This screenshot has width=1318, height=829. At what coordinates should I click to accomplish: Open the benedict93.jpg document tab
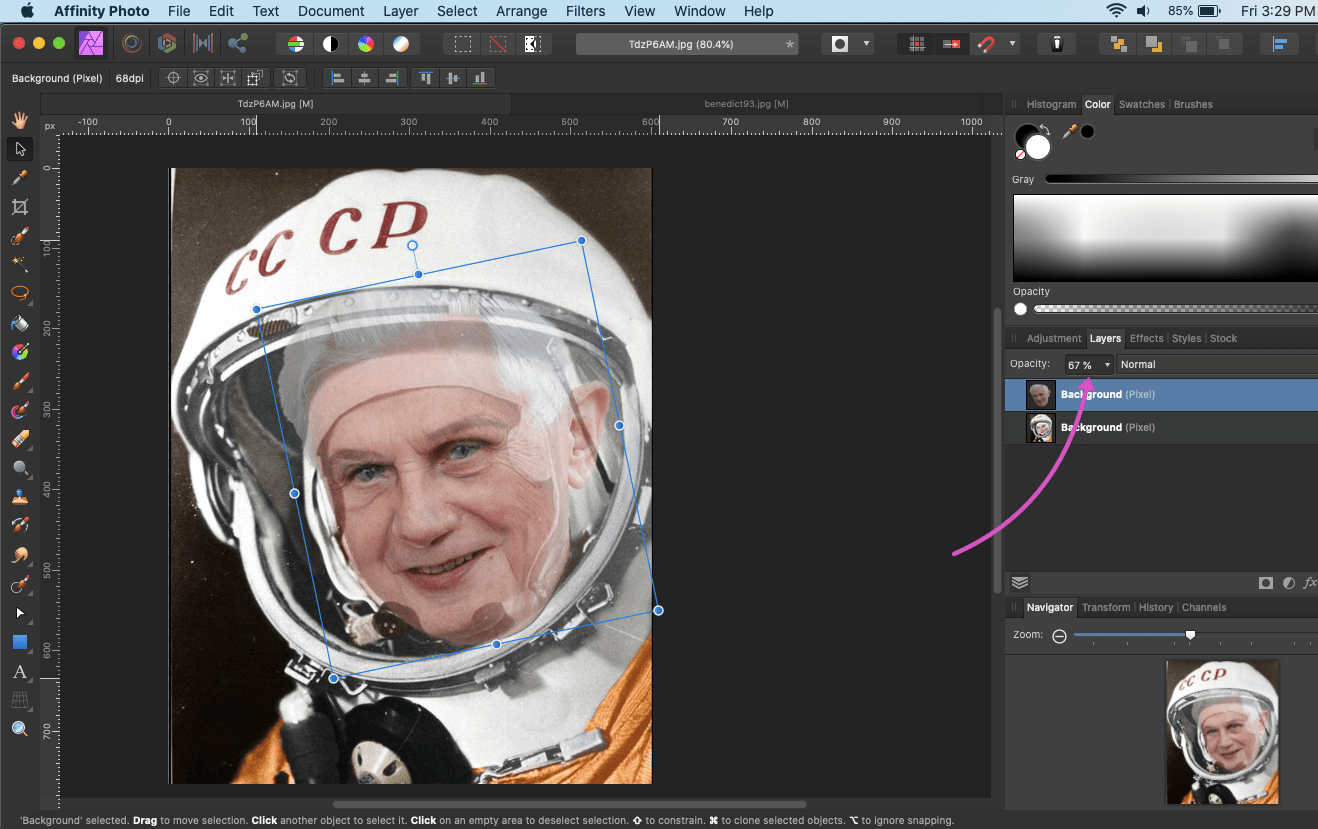click(746, 104)
